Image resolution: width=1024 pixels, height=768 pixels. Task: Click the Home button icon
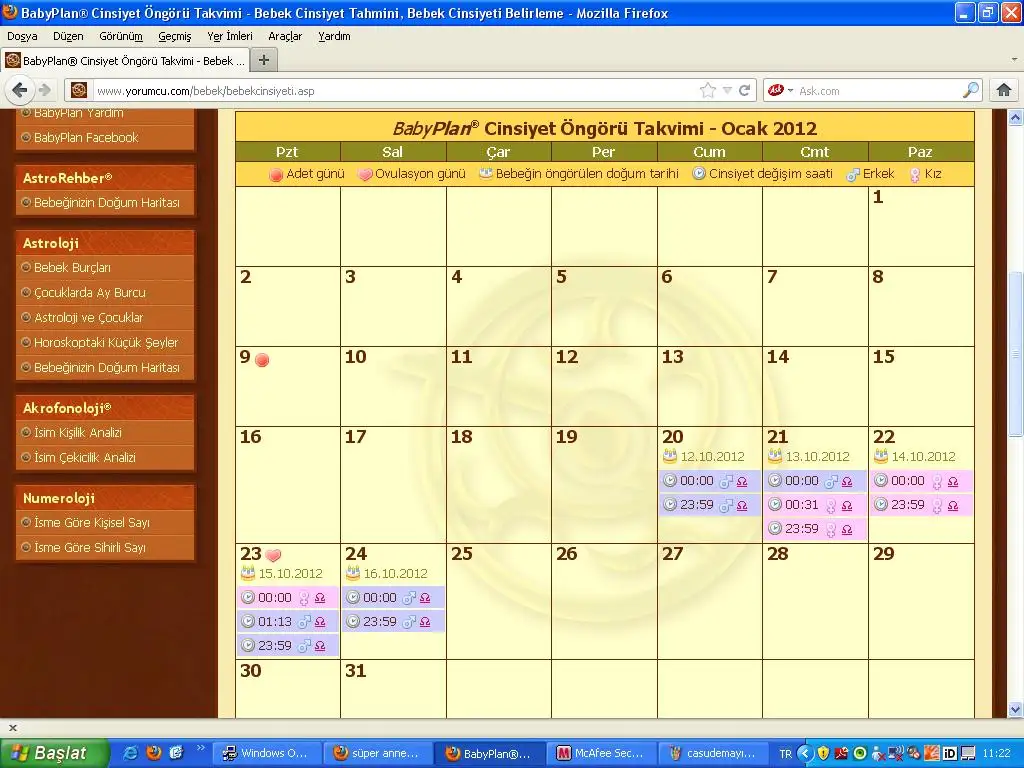pyautogui.click(x=1004, y=90)
